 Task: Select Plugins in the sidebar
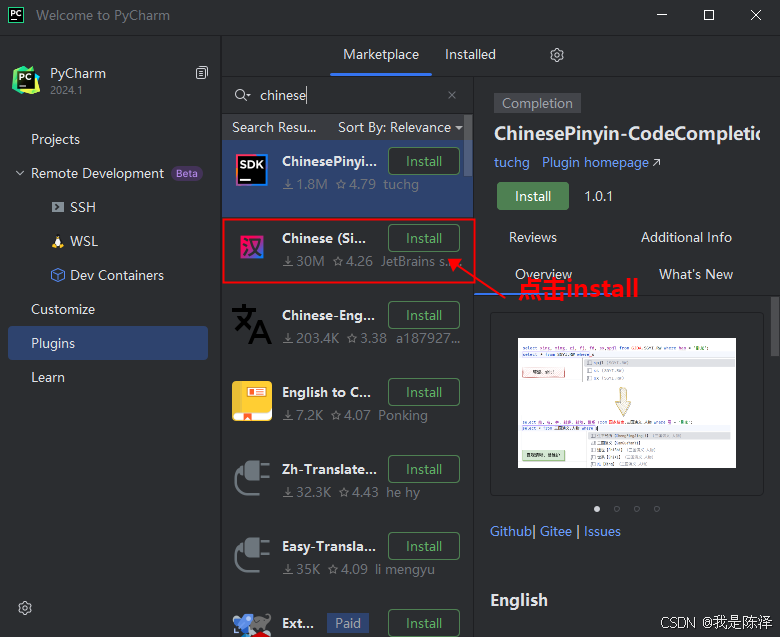pos(108,343)
